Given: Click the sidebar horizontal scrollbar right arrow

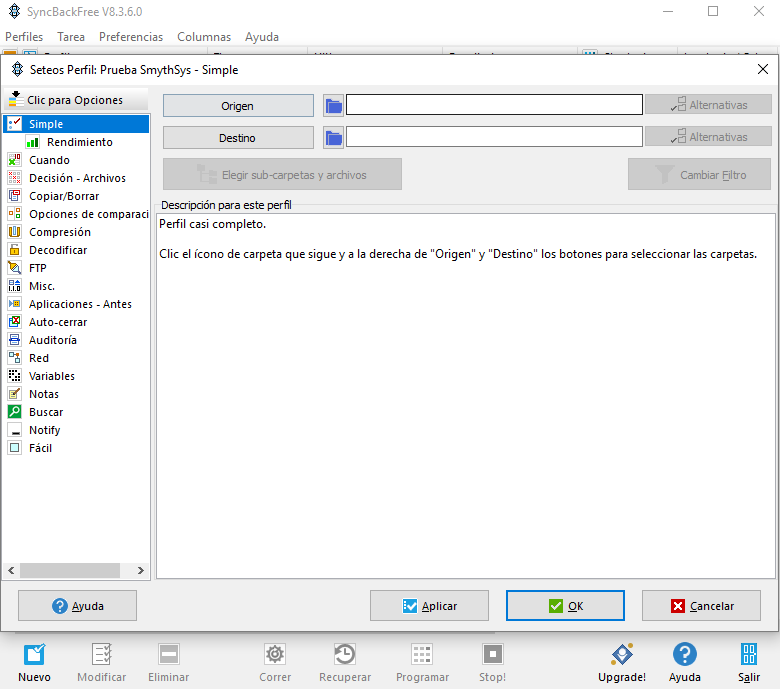Looking at the screenshot, I should 140,570.
